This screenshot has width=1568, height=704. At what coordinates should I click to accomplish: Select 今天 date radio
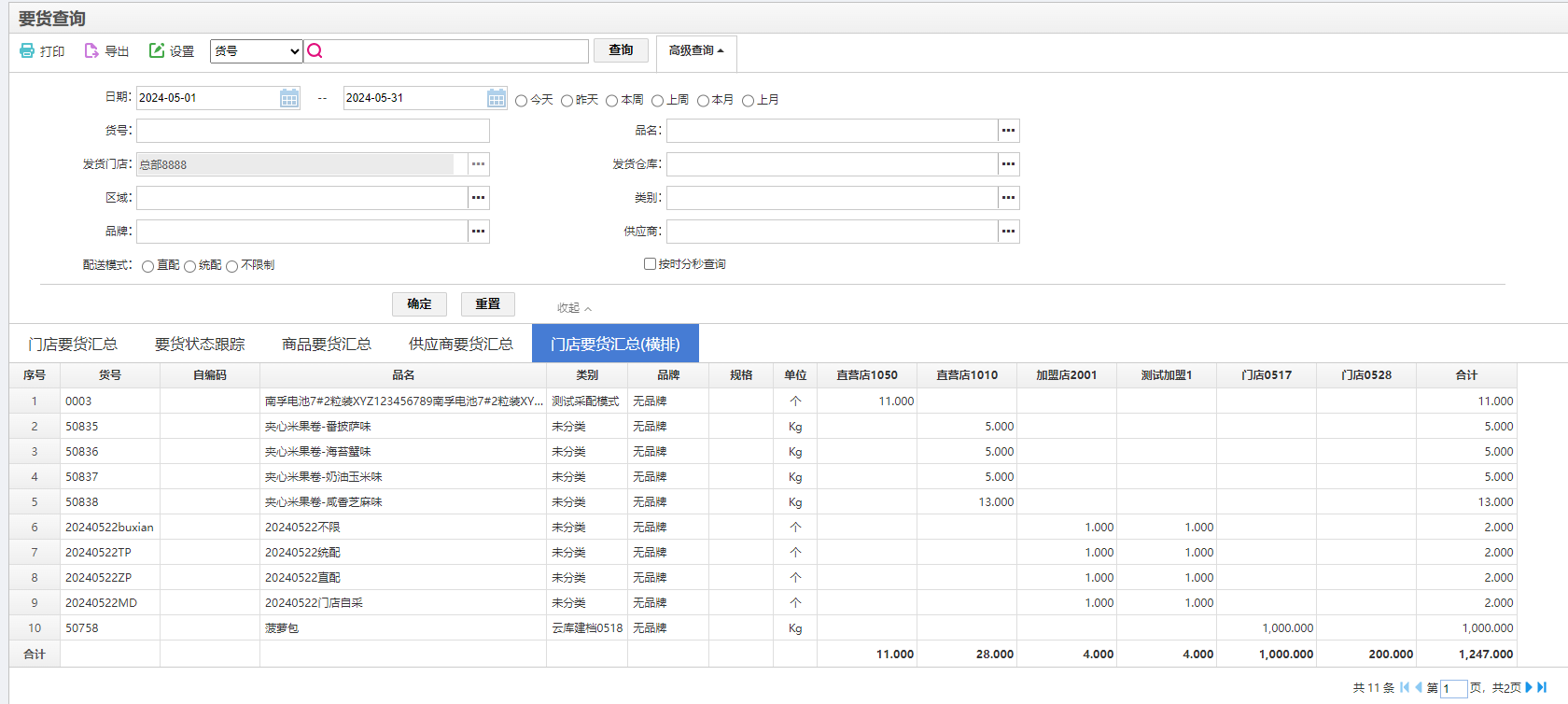click(522, 101)
